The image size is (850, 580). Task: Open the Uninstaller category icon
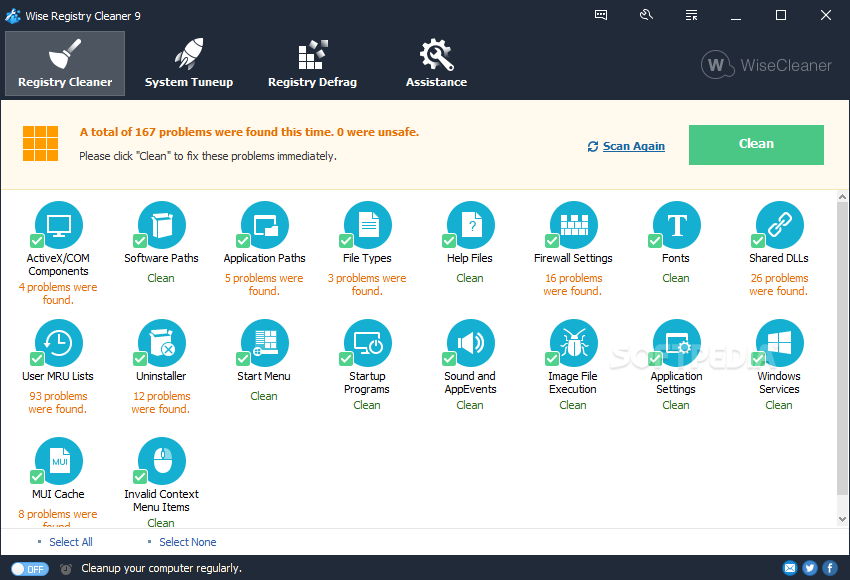tap(162, 343)
